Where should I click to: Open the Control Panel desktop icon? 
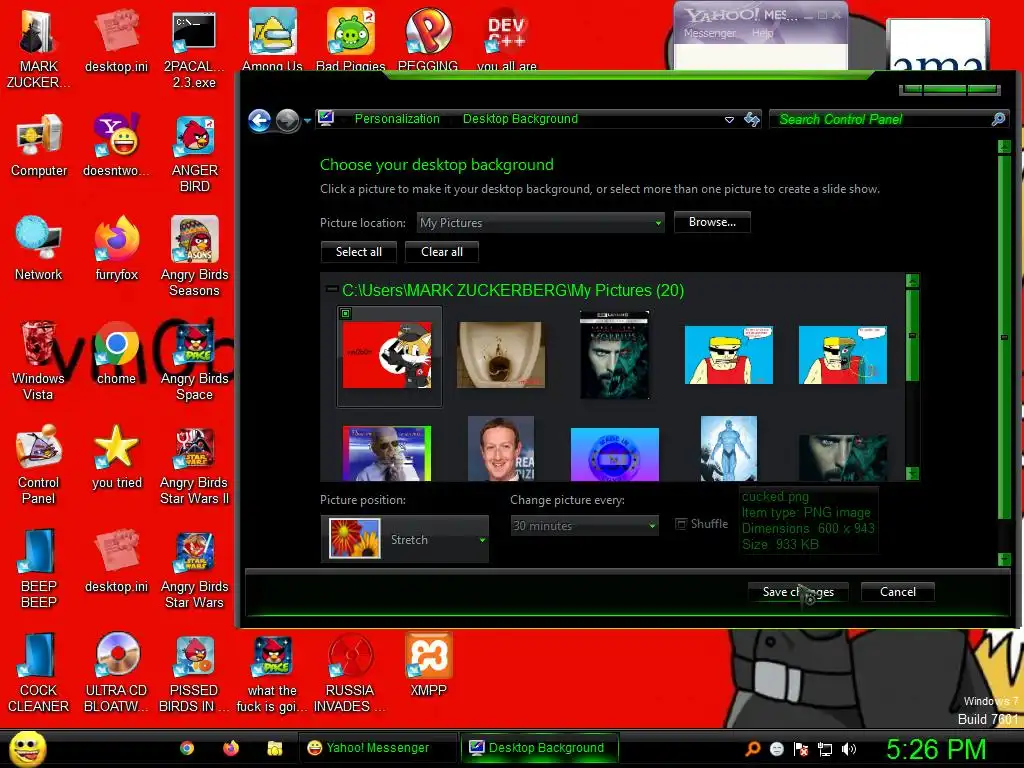point(39,464)
